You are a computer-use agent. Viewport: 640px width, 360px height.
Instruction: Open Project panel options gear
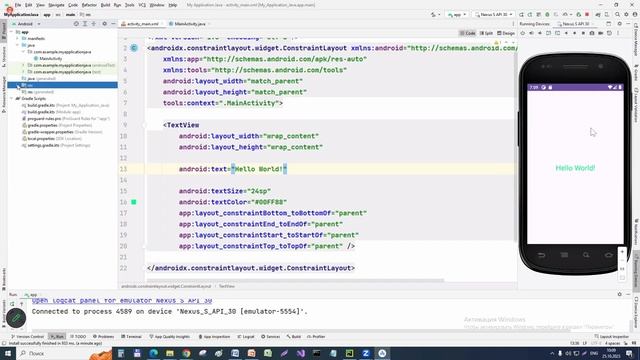(x=104, y=24)
